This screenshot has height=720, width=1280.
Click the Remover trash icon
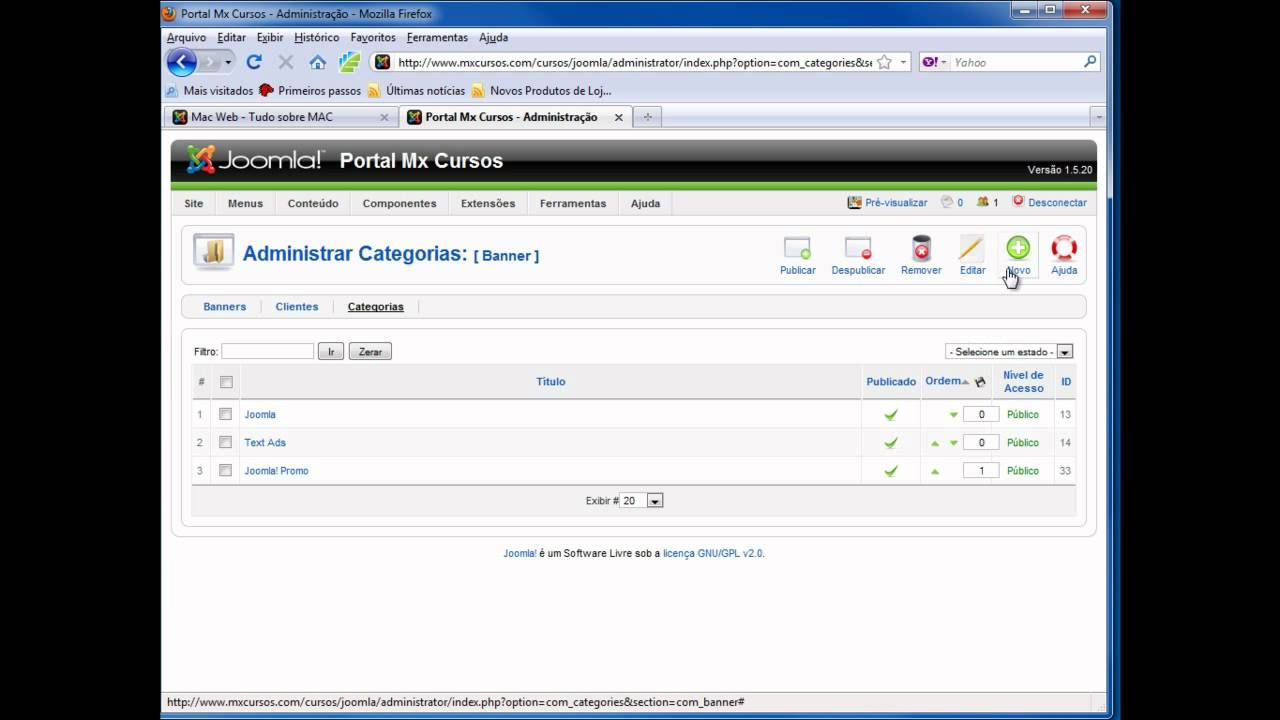tap(921, 249)
